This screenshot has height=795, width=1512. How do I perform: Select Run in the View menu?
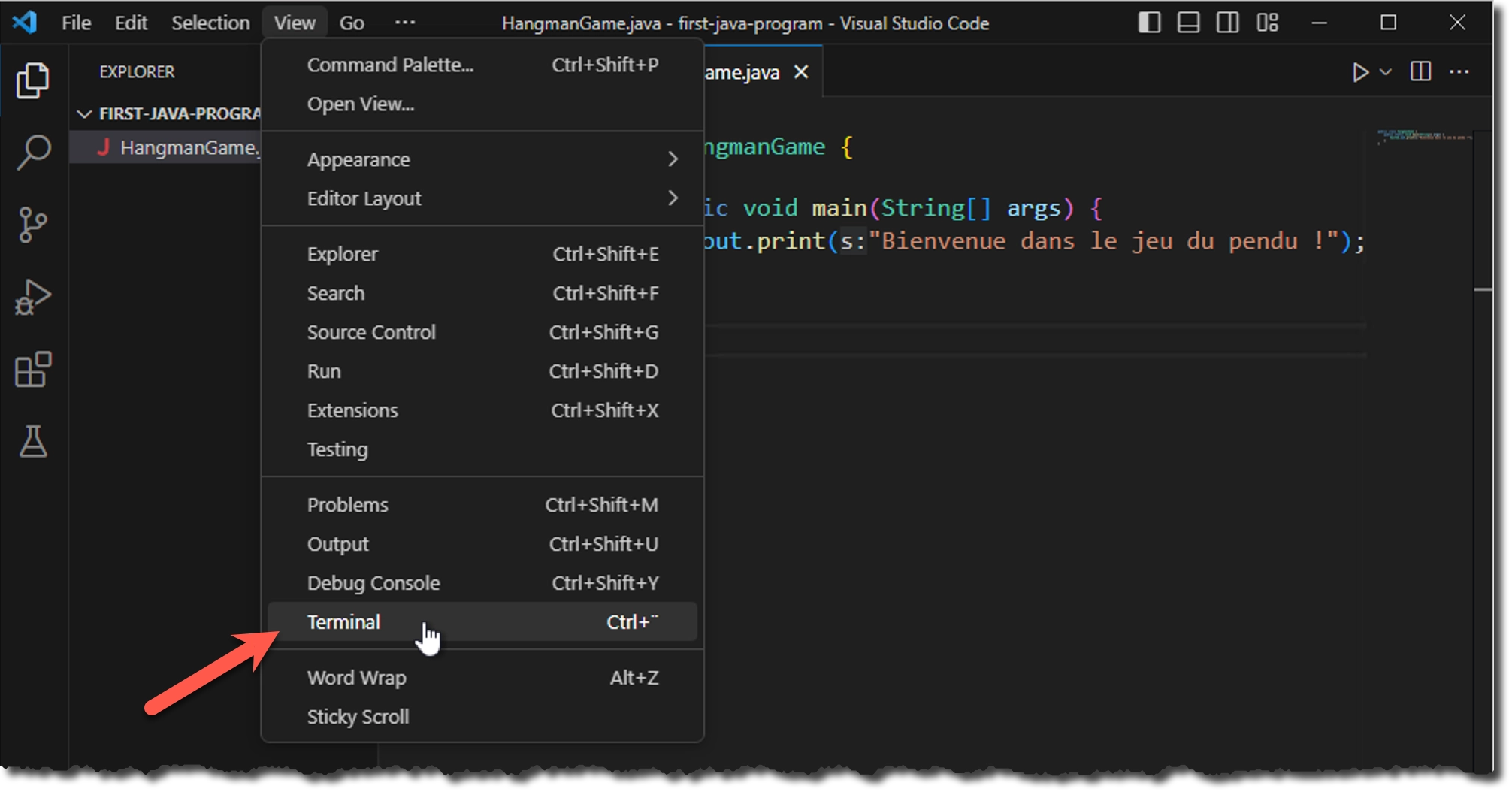click(482, 371)
